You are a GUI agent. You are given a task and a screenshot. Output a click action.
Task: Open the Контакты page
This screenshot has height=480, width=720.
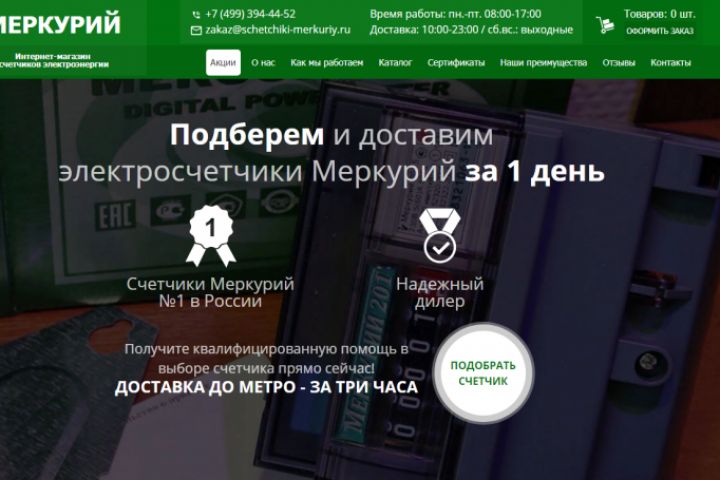(x=671, y=62)
